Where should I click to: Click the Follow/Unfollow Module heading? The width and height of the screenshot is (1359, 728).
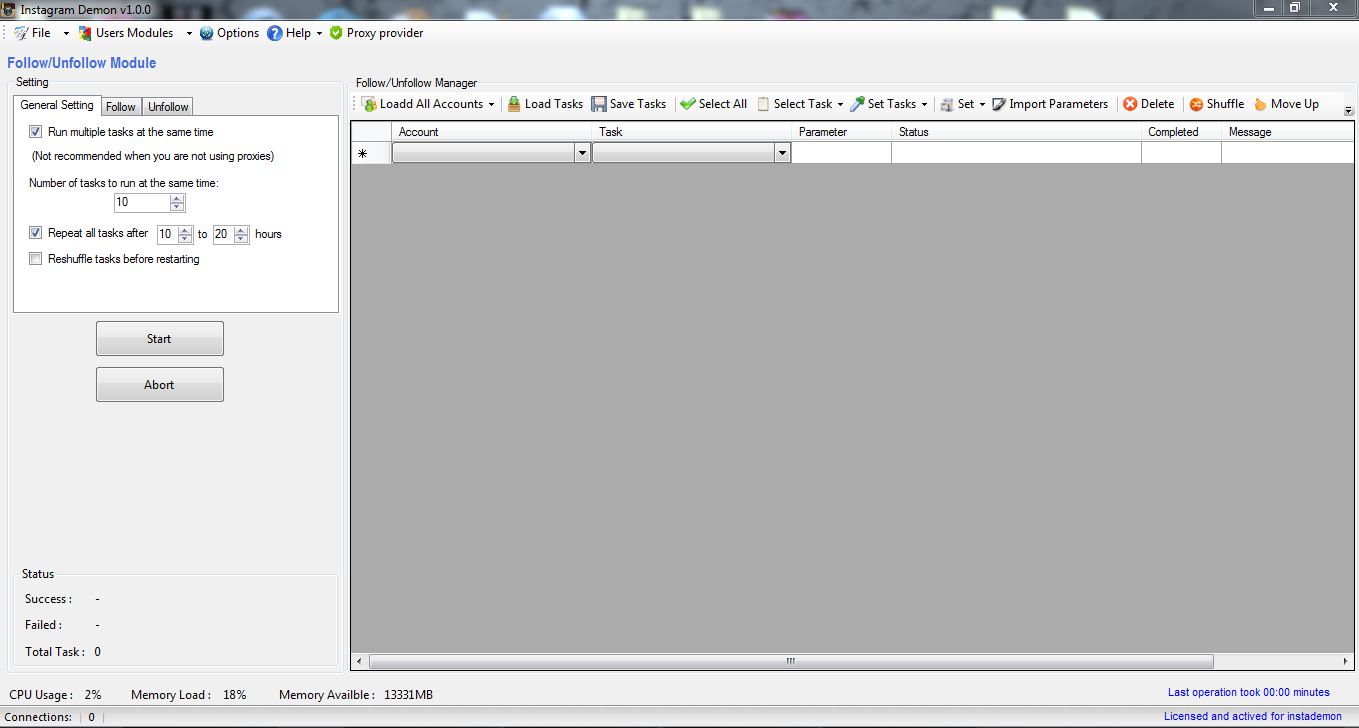(82, 63)
